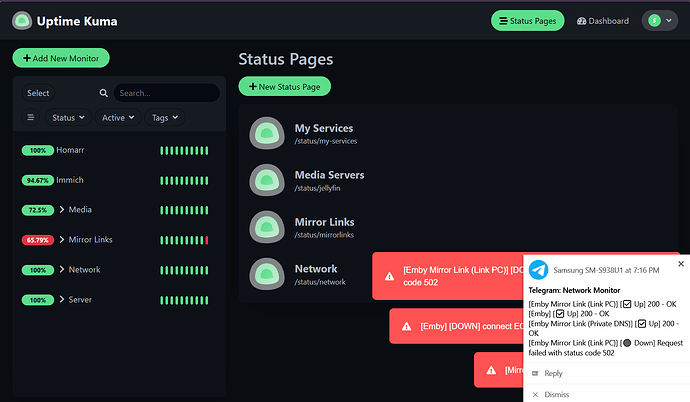
Task: Open the Active filter dropdown
Action: pos(118,118)
